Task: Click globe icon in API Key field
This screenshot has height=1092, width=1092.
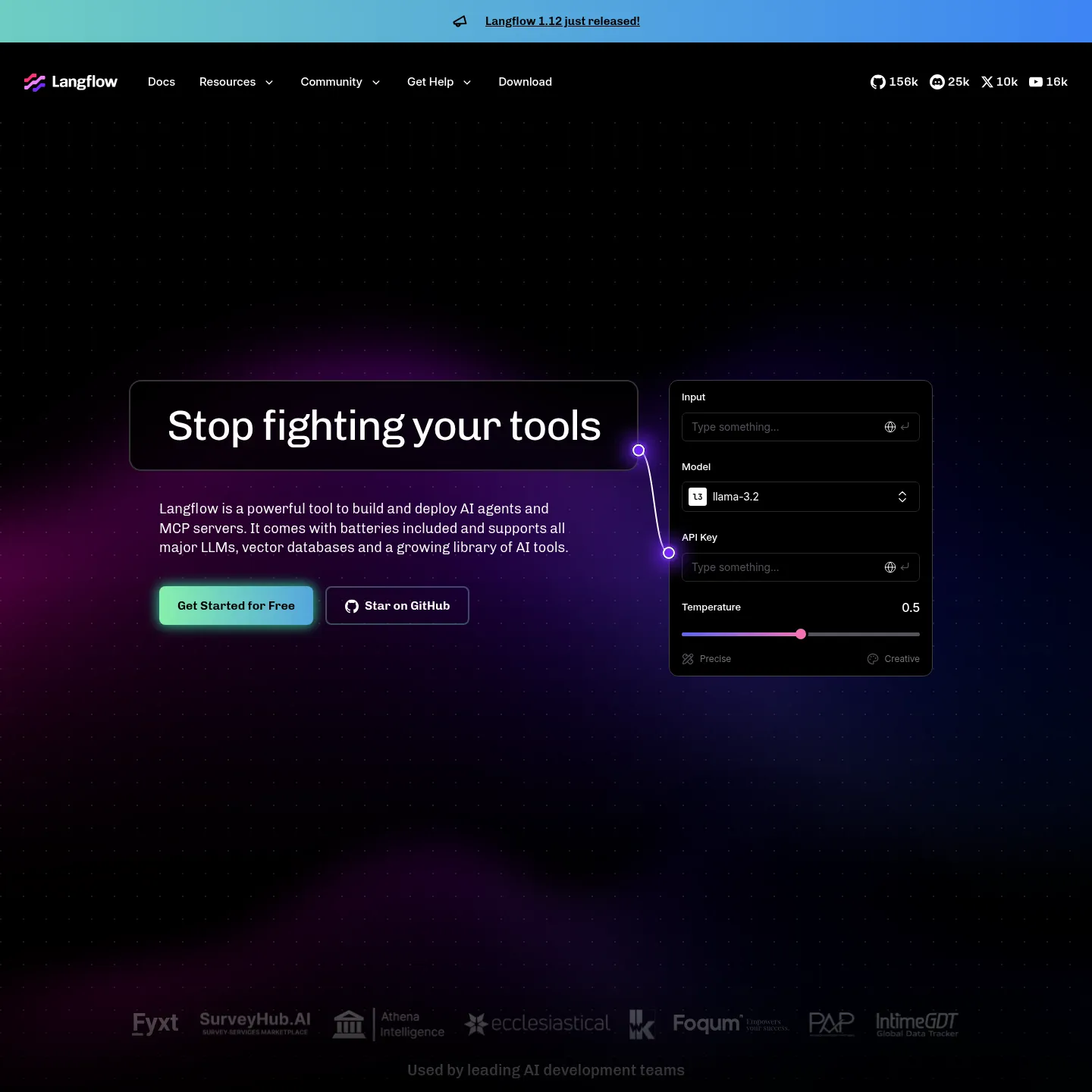Action: [890, 567]
